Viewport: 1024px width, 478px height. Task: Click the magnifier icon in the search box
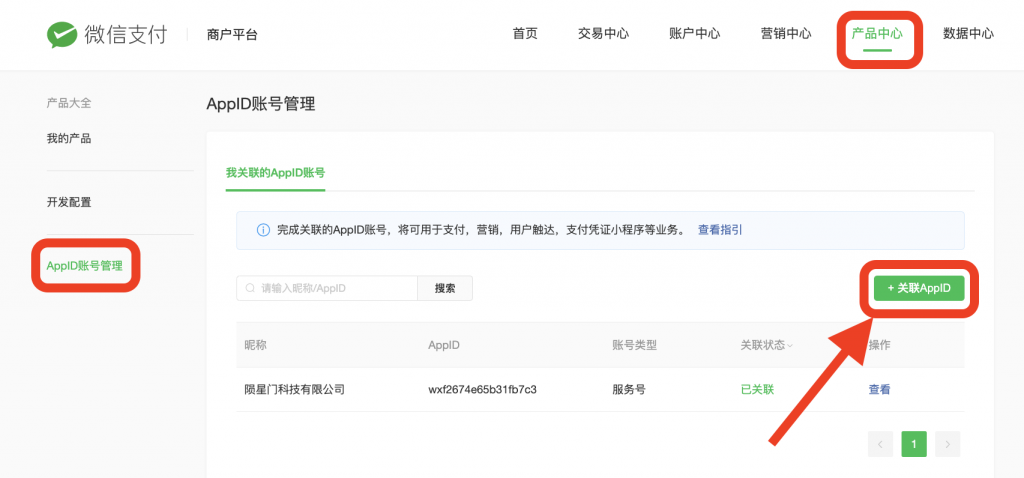coord(249,288)
